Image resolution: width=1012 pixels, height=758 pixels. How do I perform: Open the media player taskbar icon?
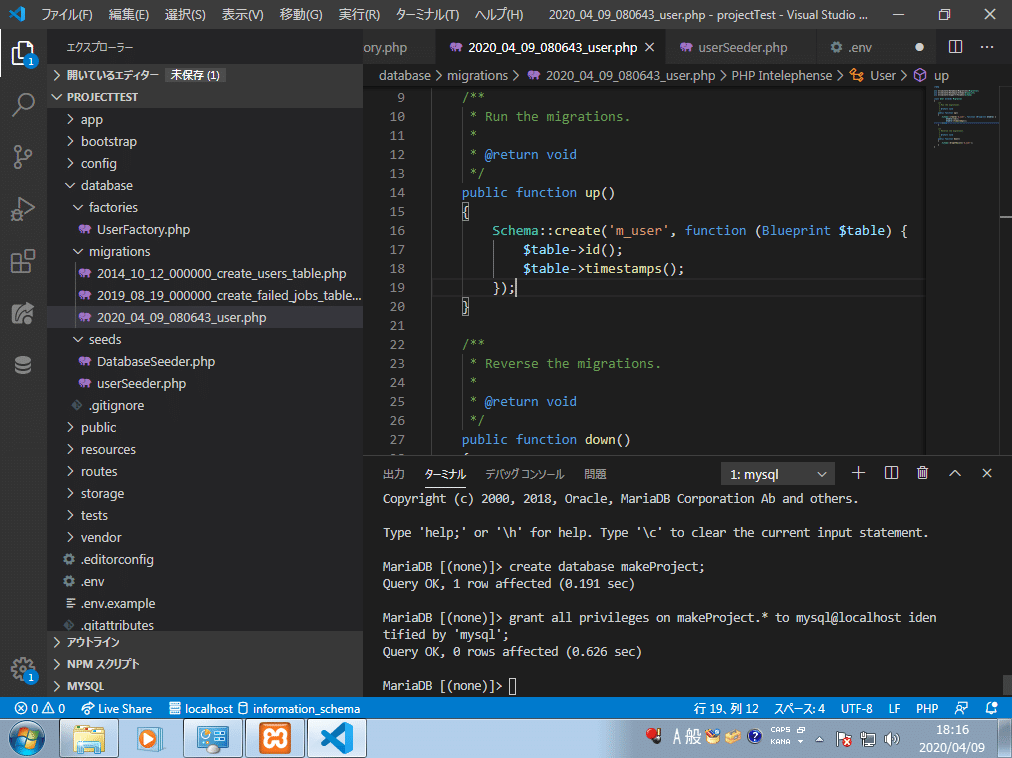click(150, 738)
